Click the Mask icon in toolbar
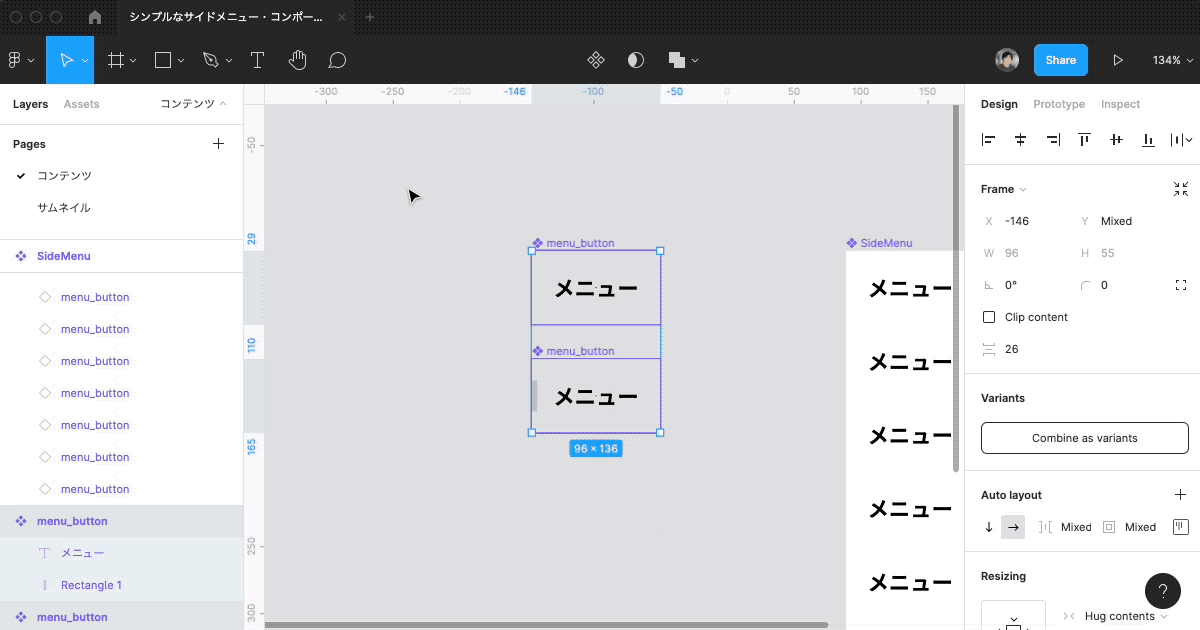The width and height of the screenshot is (1200, 630). [636, 60]
